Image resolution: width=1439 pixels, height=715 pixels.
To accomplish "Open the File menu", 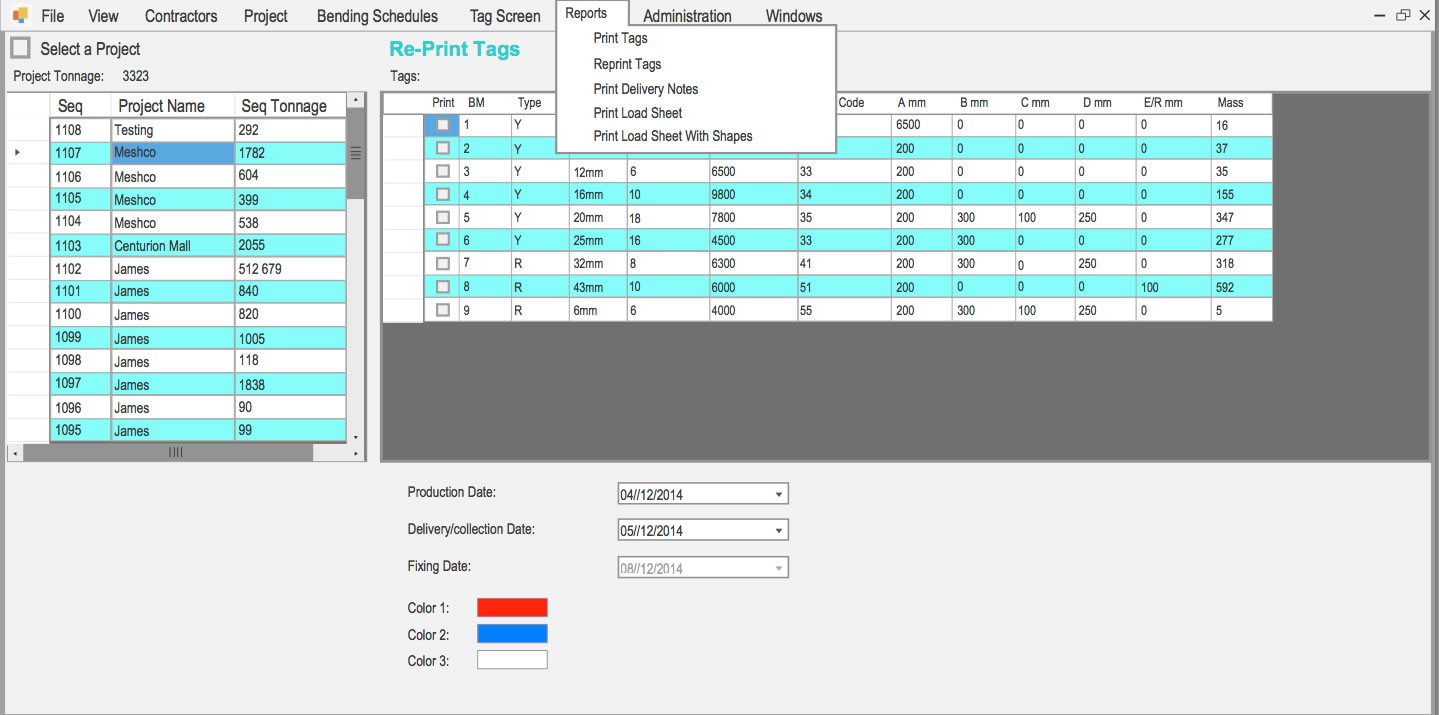I will click(x=52, y=15).
